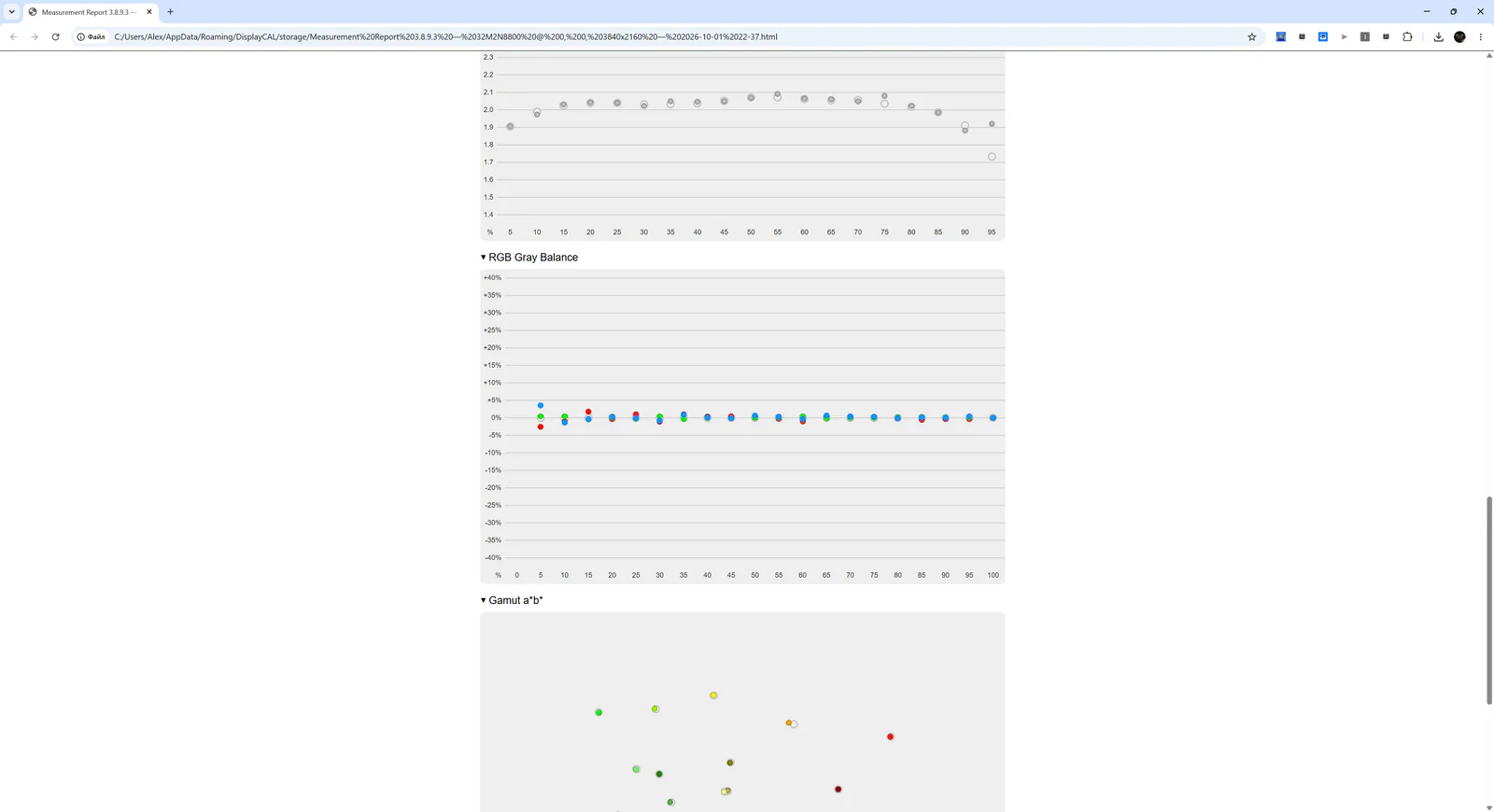This screenshot has width=1494, height=812.
Task: Click the gray play-arrow extension icon
Action: (1345, 36)
